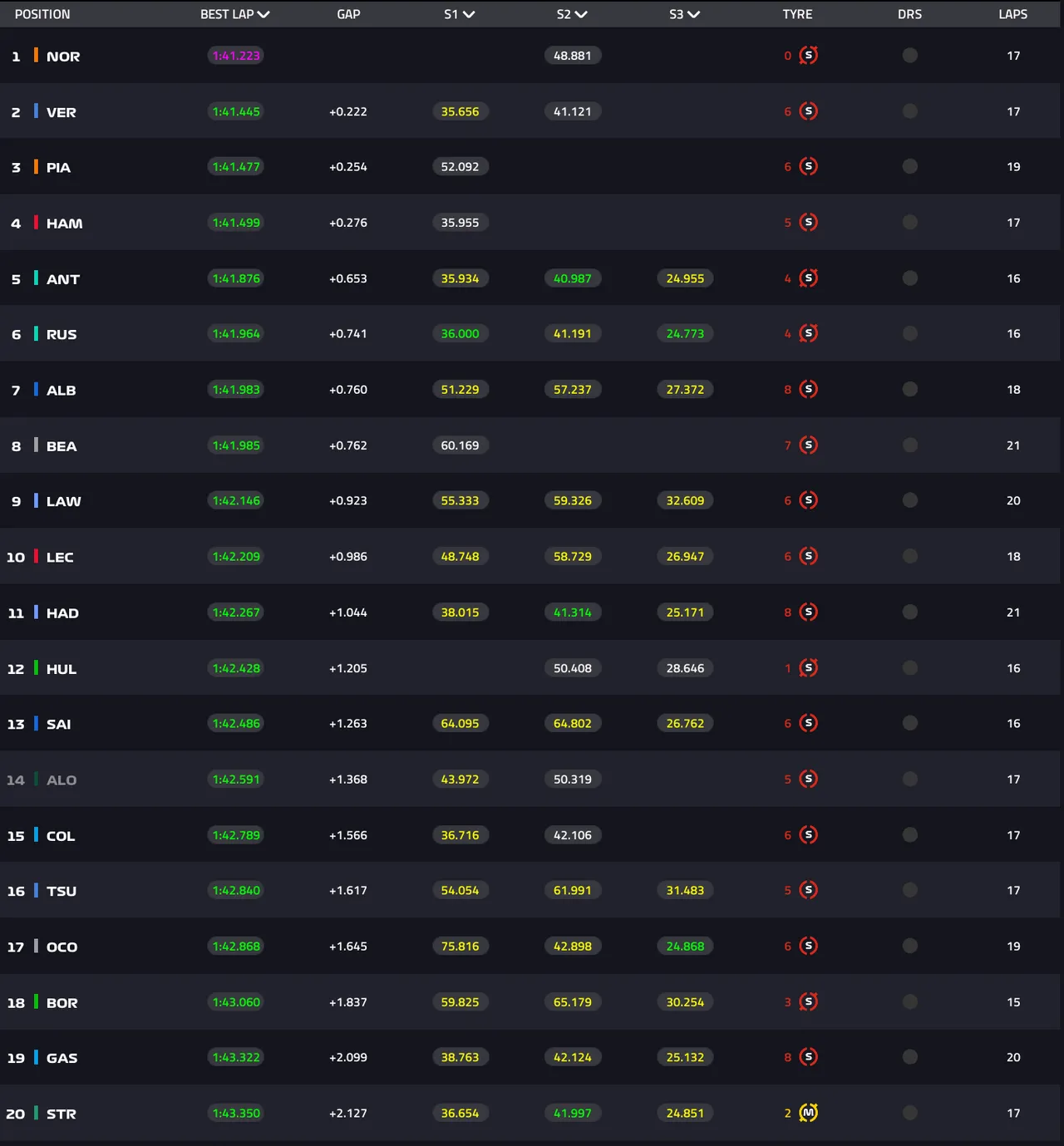
Task: Click HAM's soft tyre compound icon
Action: [808, 222]
